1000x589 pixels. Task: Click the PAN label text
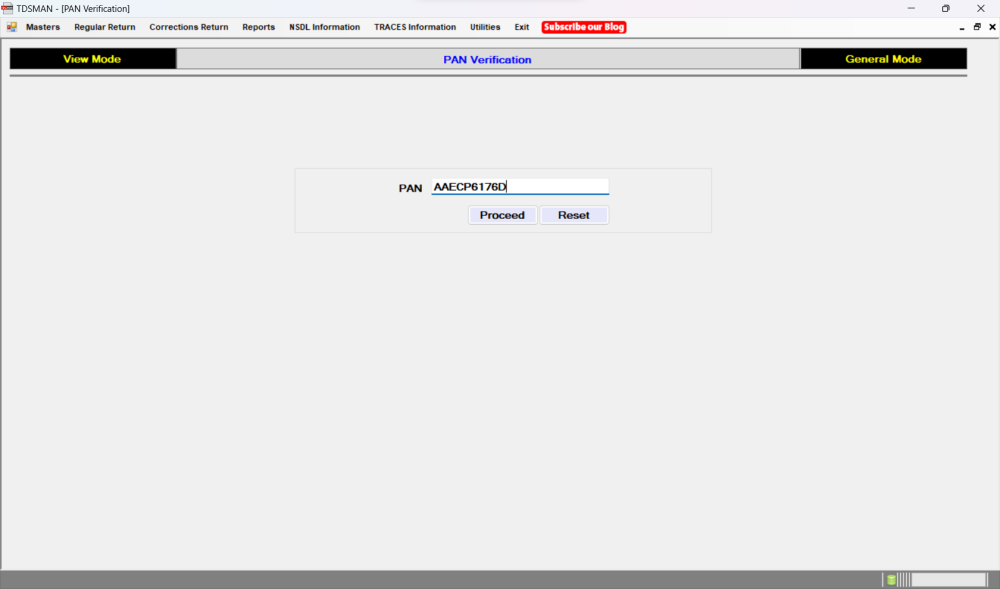410,188
